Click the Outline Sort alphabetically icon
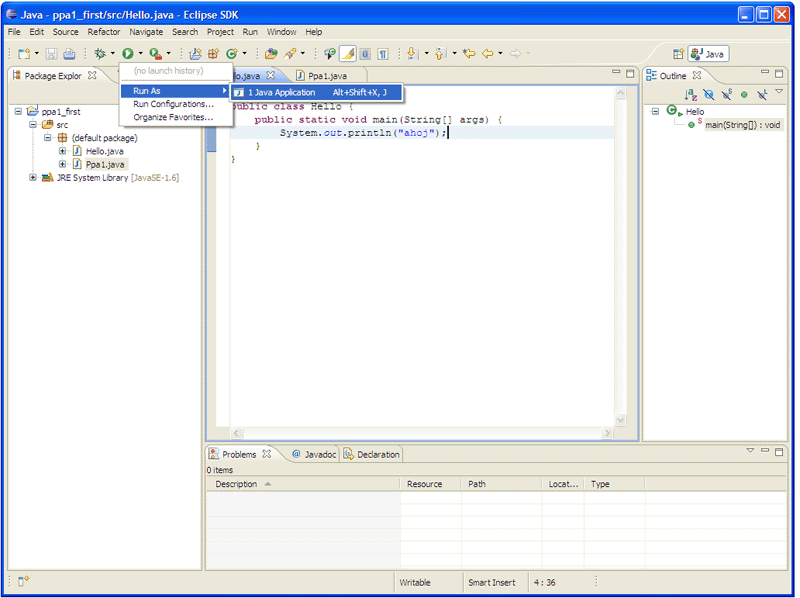Image resolution: width=800 pixels, height=598 pixels. [x=690, y=94]
